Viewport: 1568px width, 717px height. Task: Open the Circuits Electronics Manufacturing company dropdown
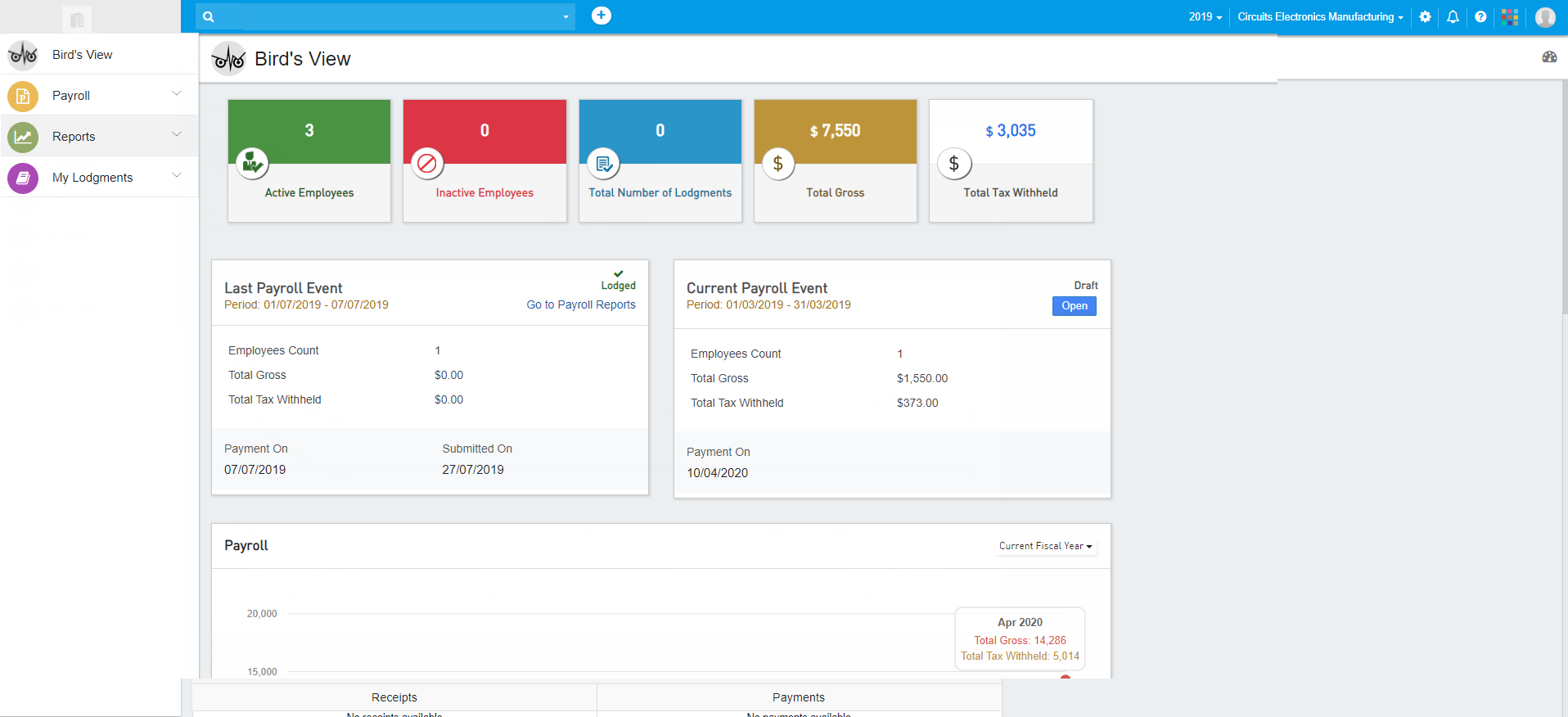tap(1319, 16)
